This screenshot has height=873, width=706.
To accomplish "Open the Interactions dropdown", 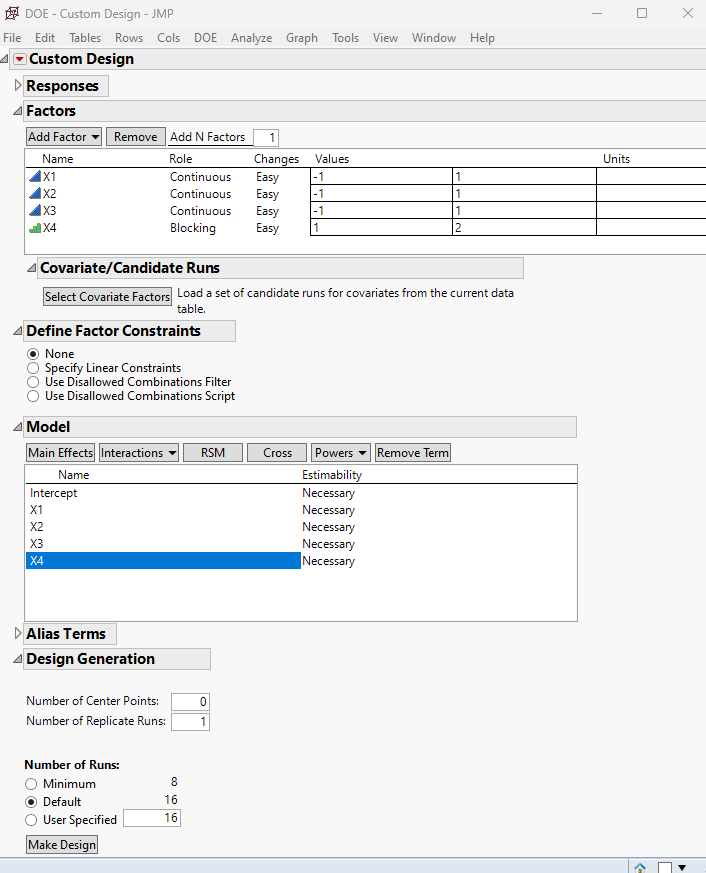I will point(139,453).
